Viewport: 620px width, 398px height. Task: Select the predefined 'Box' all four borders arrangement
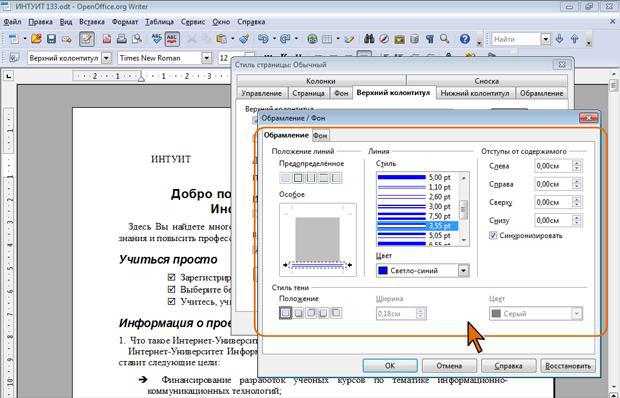pos(298,178)
